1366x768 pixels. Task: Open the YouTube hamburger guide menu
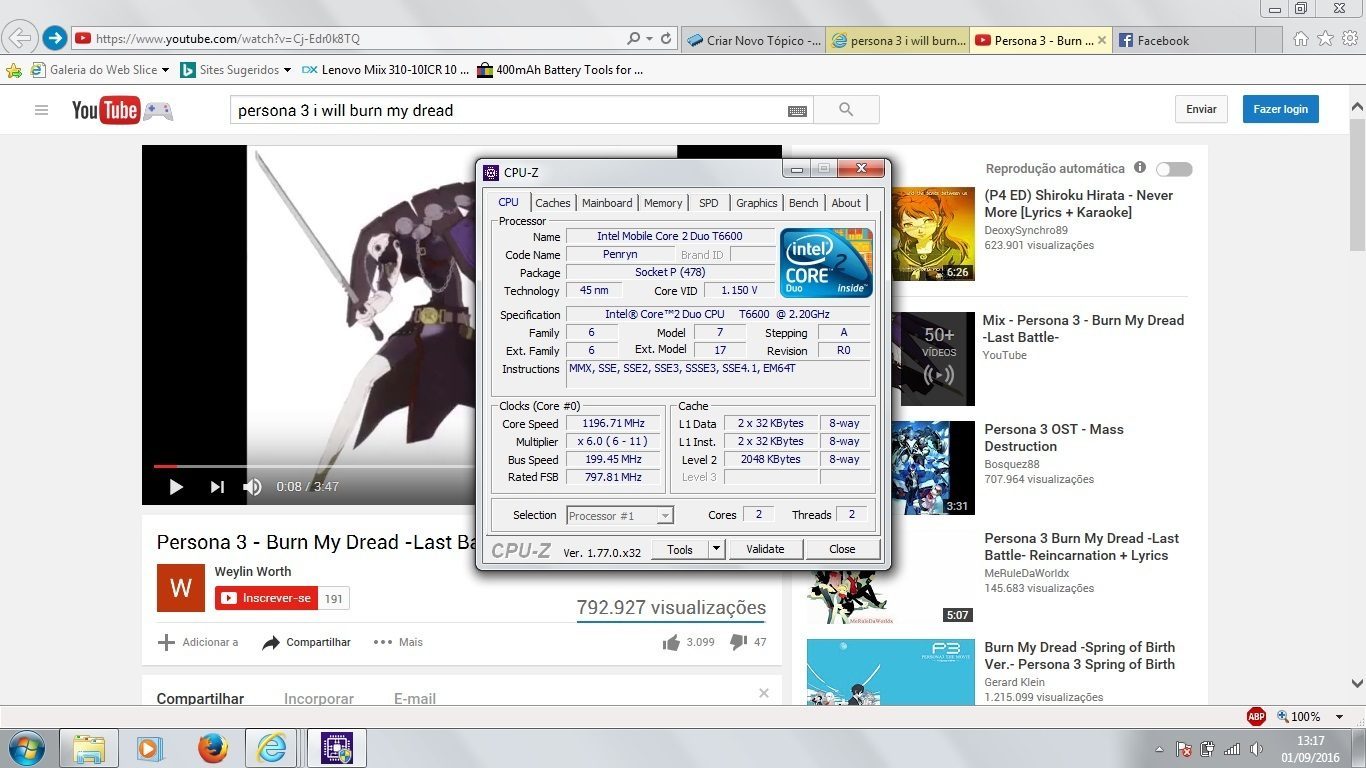tap(41, 110)
